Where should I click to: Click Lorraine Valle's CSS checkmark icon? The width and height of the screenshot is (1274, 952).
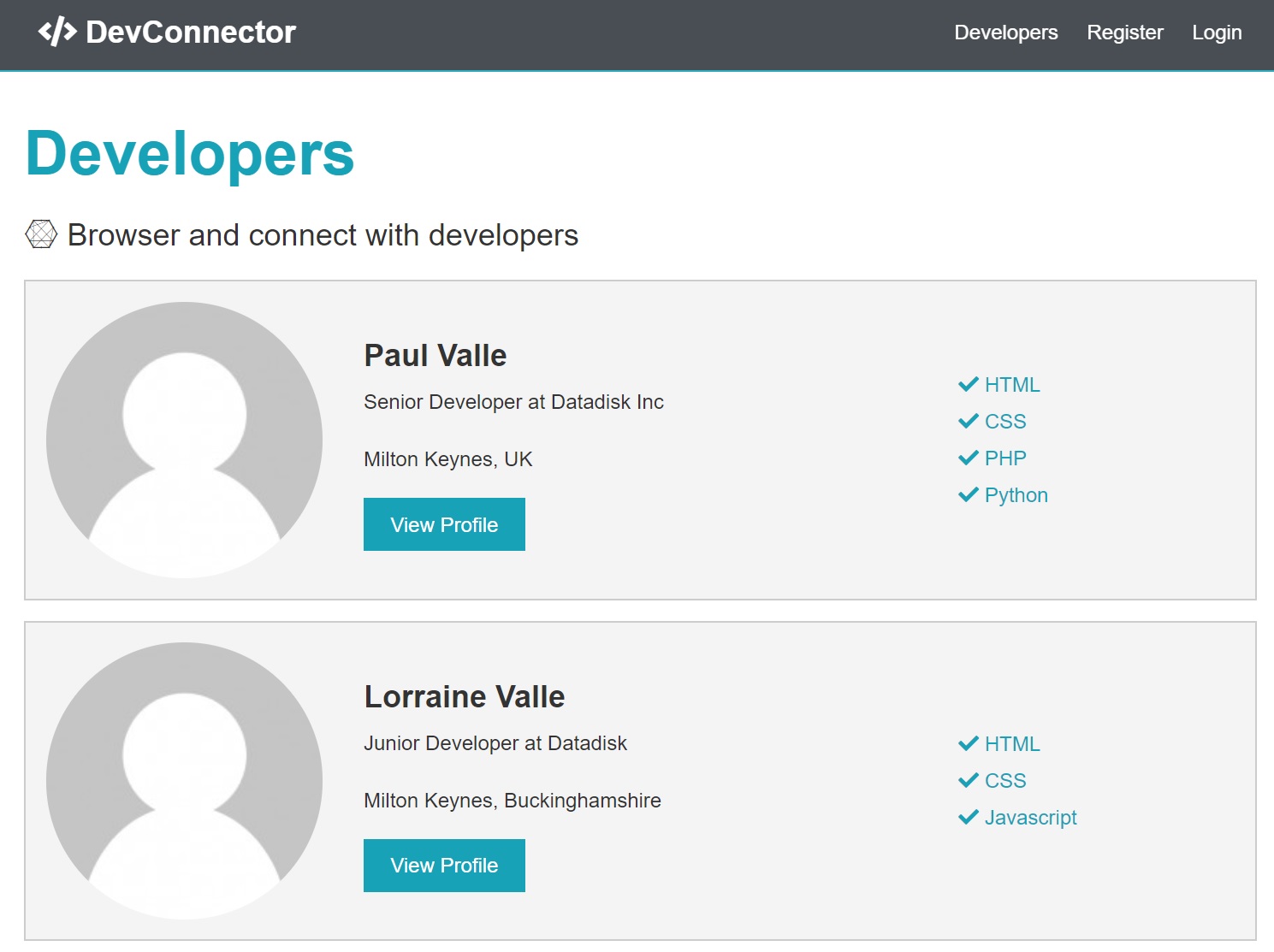click(968, 781)
